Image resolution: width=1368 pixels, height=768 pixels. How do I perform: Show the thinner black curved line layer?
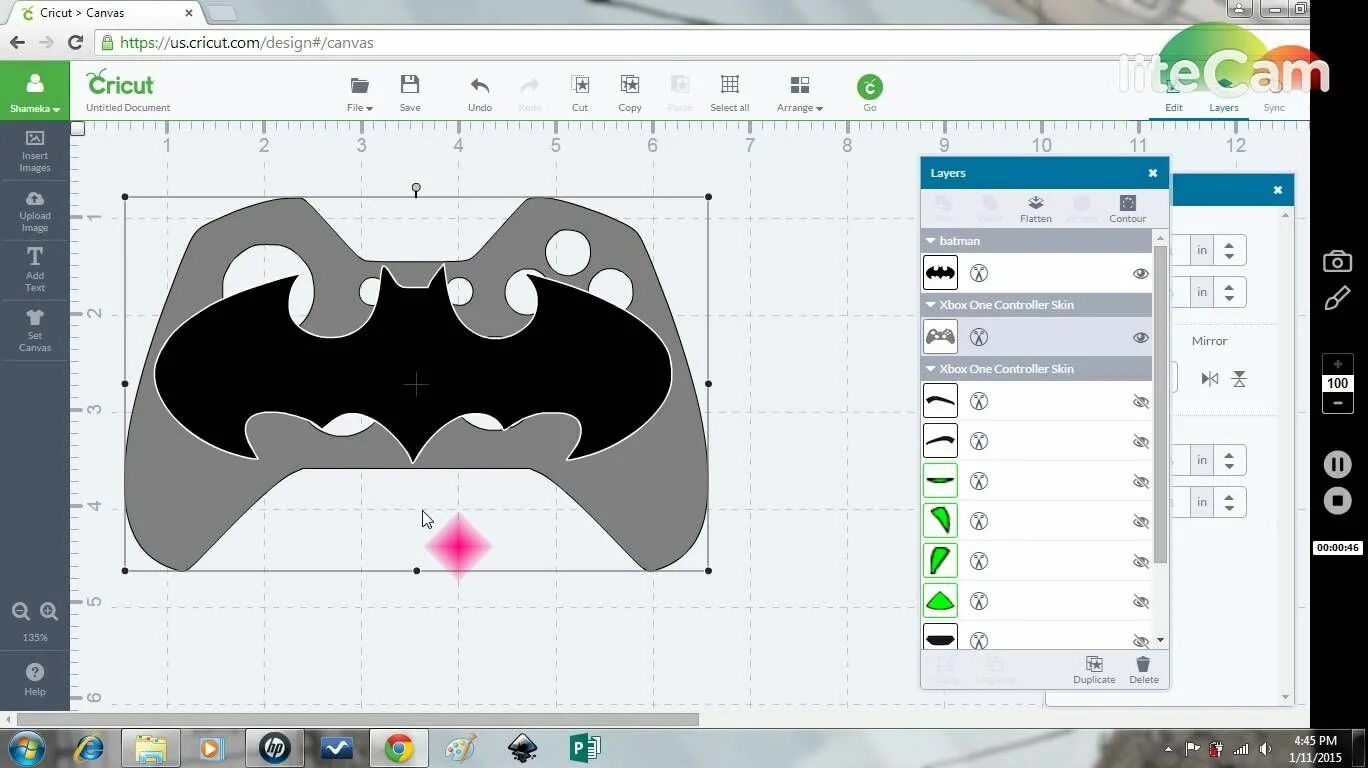pyautogui.click(x=1140, y=441)
